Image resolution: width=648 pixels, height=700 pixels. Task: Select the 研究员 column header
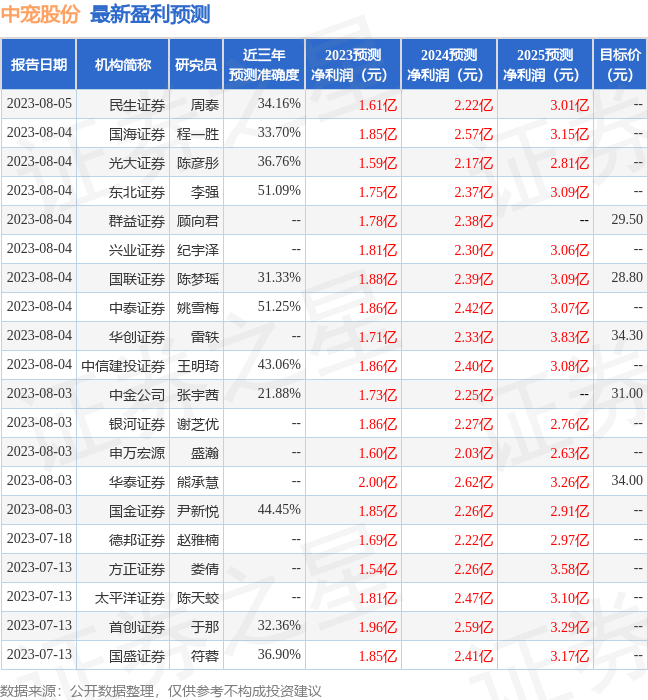pyautogui.click(x=196, y=65)
